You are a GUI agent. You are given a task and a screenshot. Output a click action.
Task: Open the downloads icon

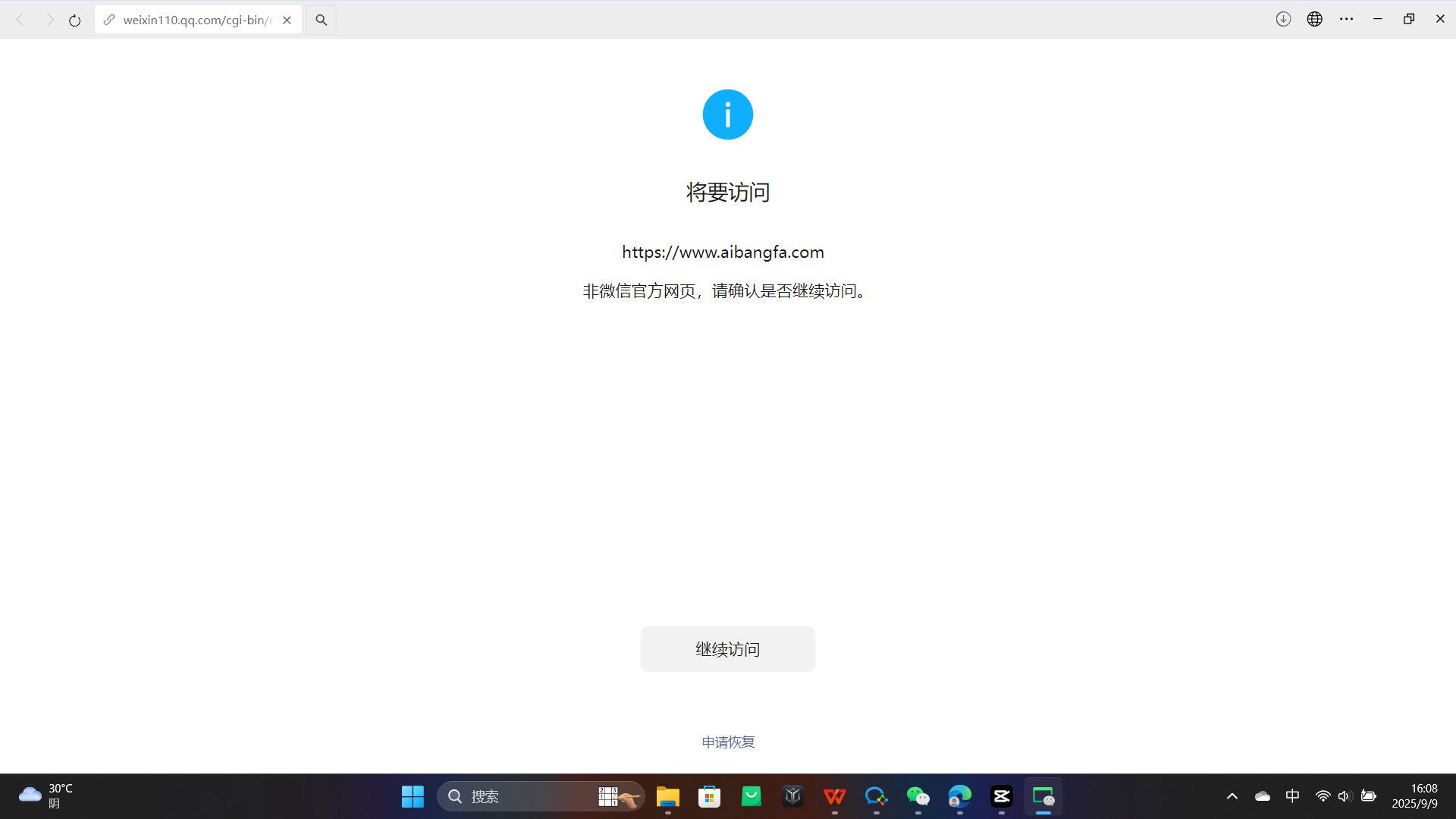(x=1283, y=20)
